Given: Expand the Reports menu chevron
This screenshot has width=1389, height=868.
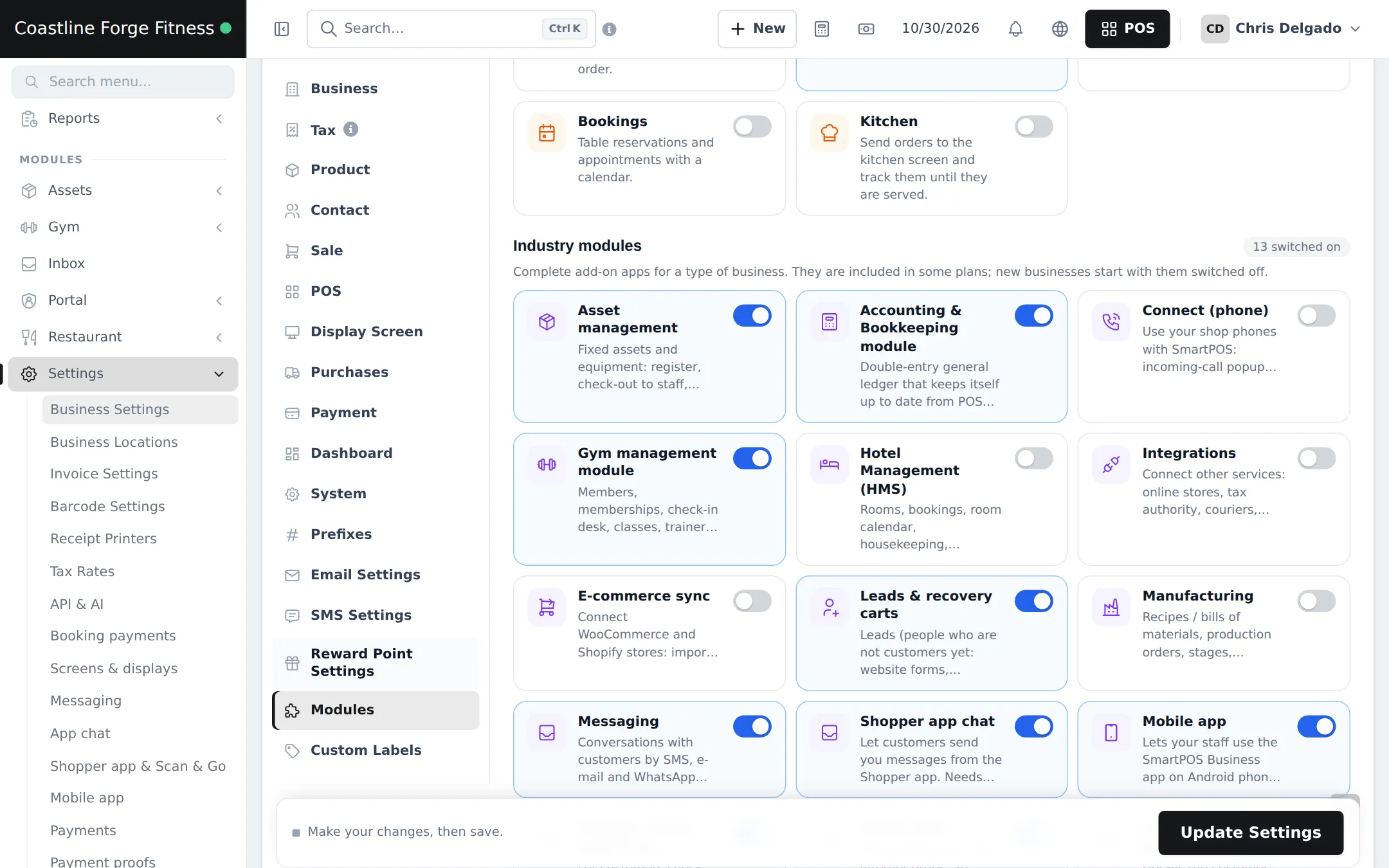Looking at the screenshot, I should (219, 118).
